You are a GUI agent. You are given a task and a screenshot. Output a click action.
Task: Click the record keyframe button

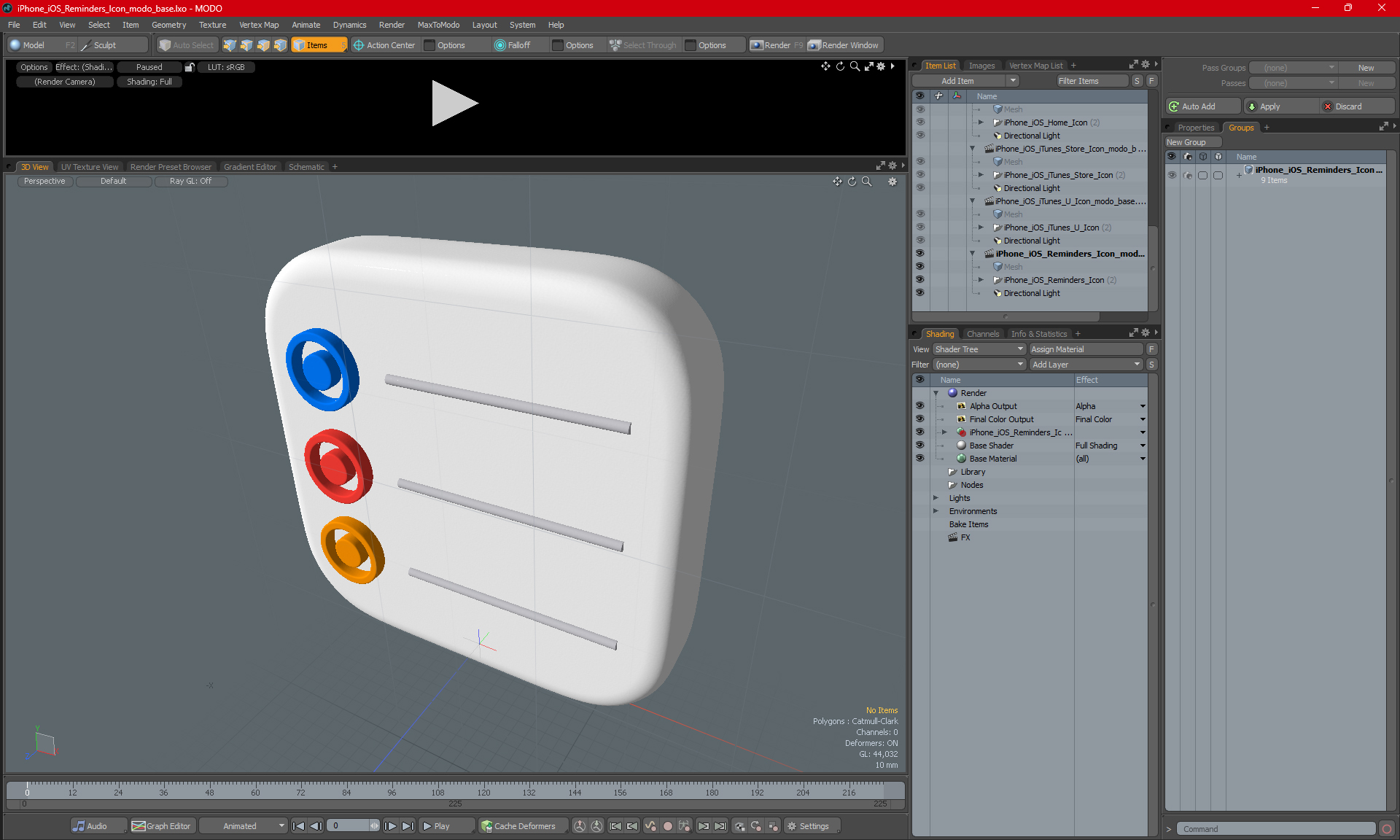point(667,826)
